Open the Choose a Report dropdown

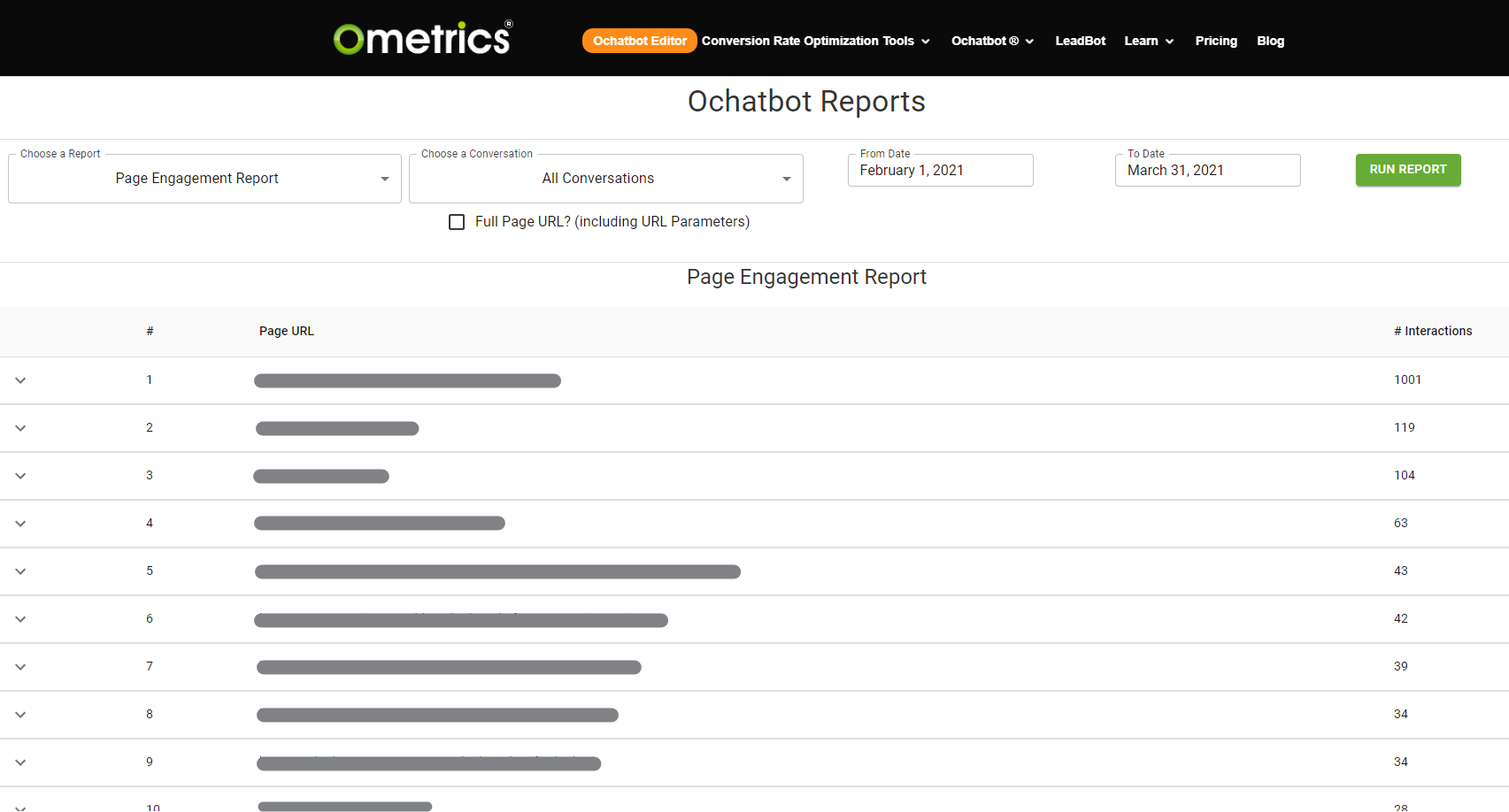(x=204, y=179)
